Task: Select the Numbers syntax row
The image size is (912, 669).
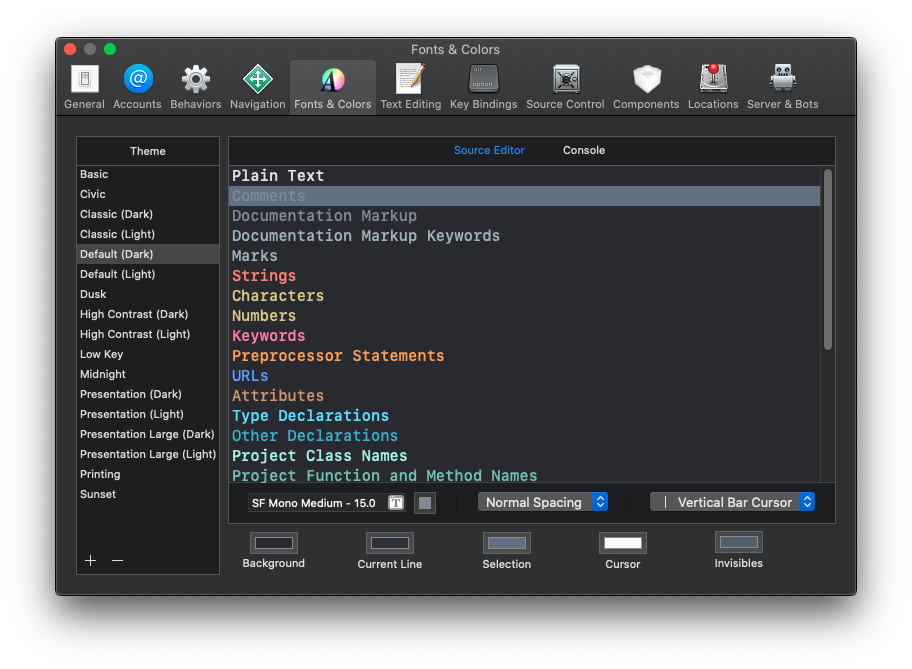Action: 525,316
